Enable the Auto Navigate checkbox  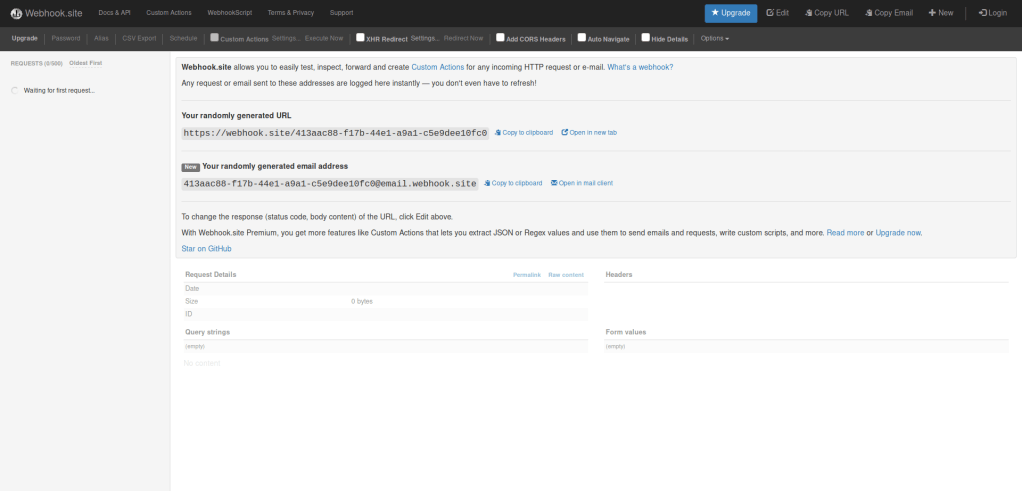click(581, 38)
